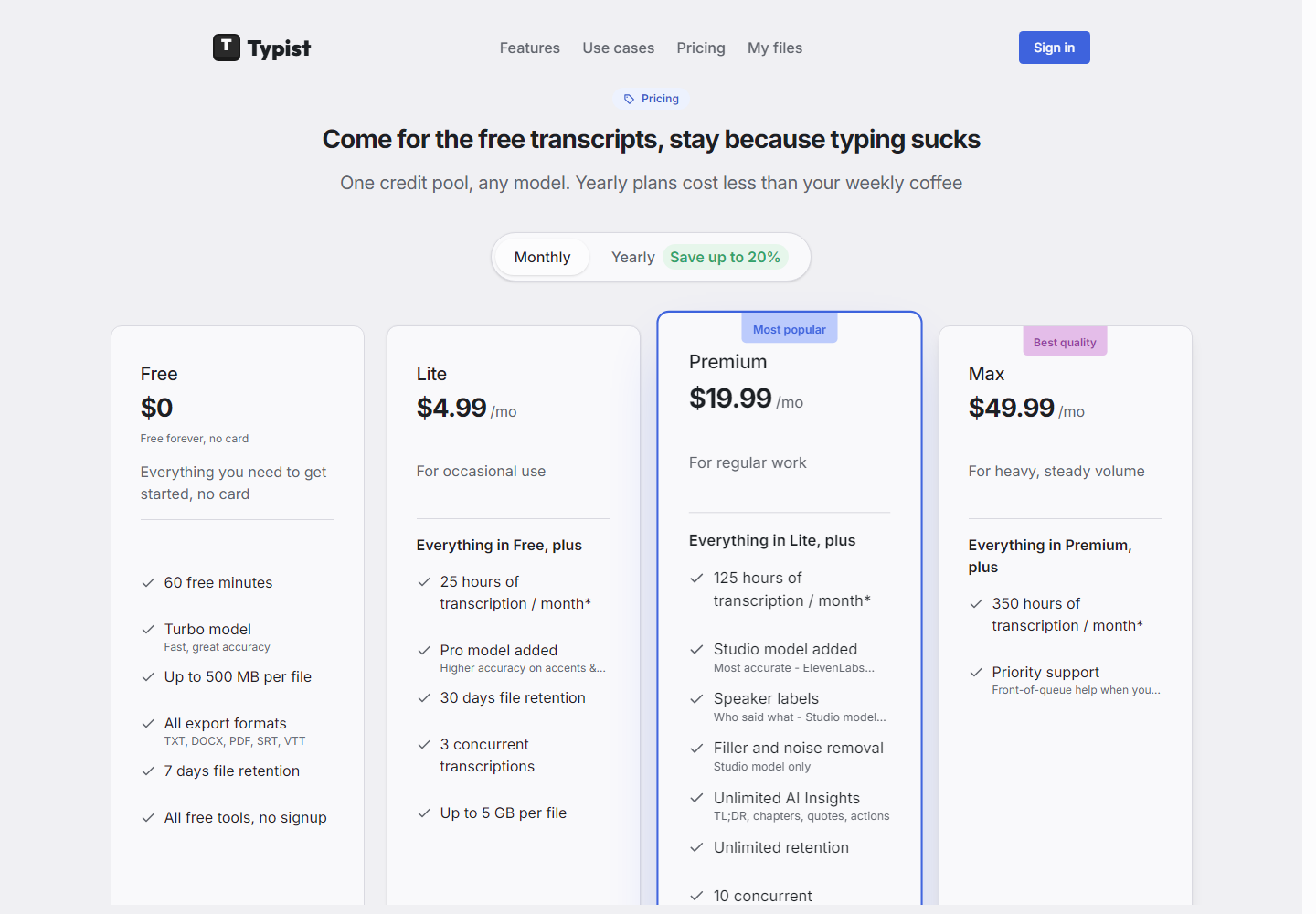
Task: Click checkmark beside Priority support
Action: point(976,672)
